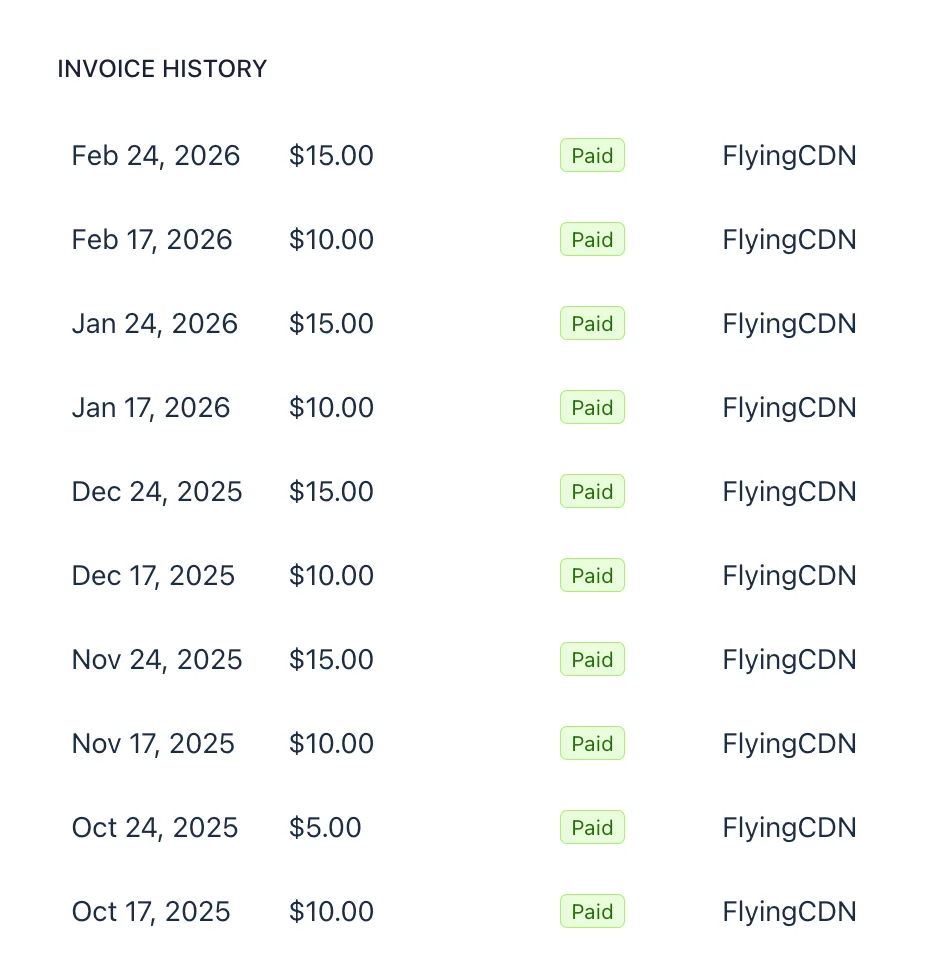
Task: Open the Jan 17, 2026 invoice date
Action: click(x=151, y=408)
